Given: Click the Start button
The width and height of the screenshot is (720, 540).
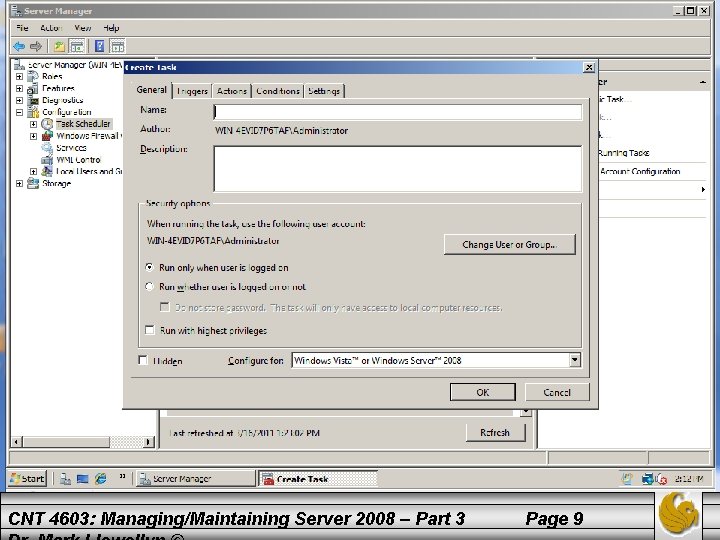Looking at the screenshot, I should (x=28, y=479).
